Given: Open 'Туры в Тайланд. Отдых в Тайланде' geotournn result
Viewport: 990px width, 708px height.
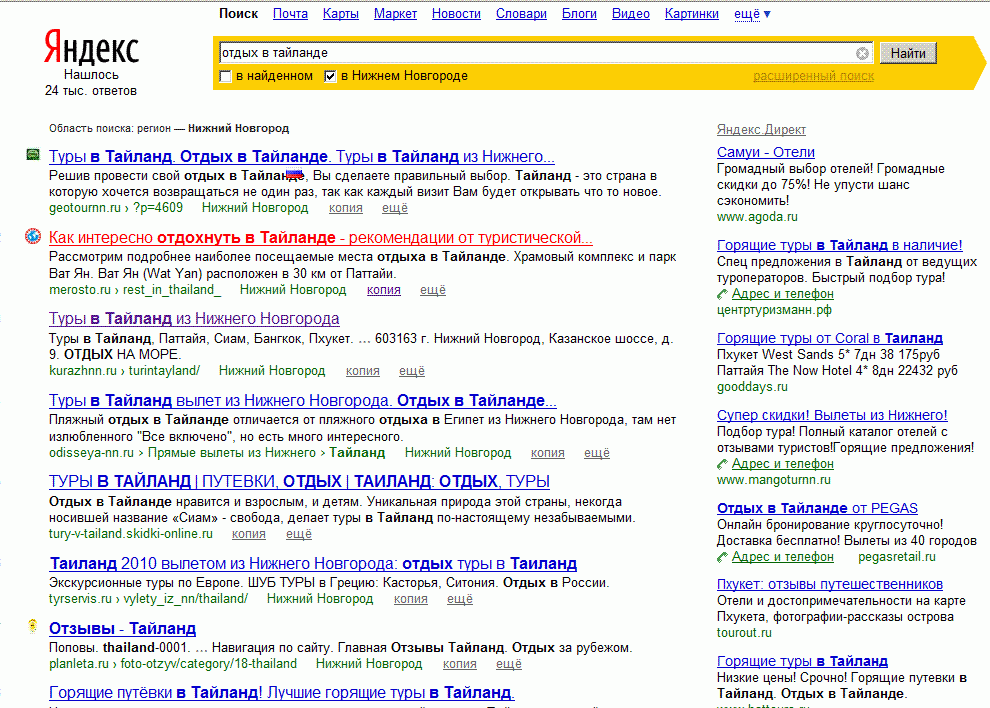Looking at the screenshot, I should coord(302,157).
